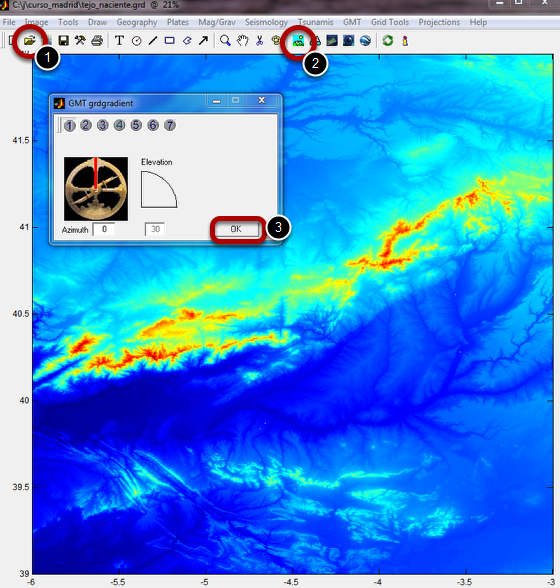Adjust the Elevation quarter-circle control
Image resolution: width=560 pixels, height=588 pixels.
click(x=159, y=189)
